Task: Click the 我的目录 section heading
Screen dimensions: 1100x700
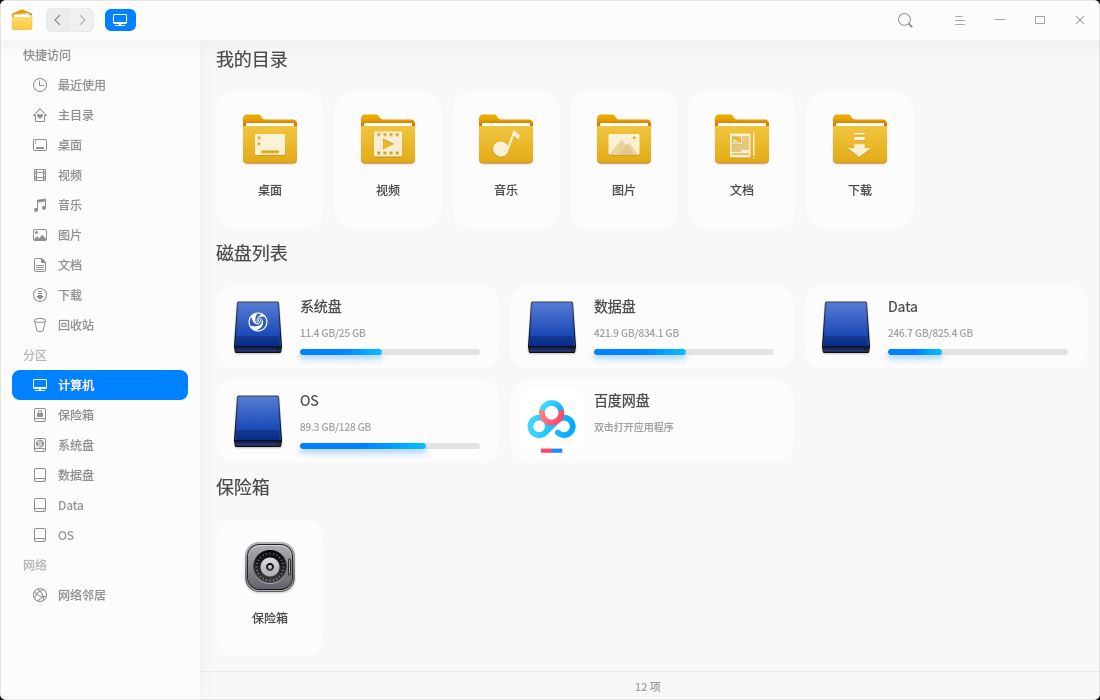Action: point(252,60)
